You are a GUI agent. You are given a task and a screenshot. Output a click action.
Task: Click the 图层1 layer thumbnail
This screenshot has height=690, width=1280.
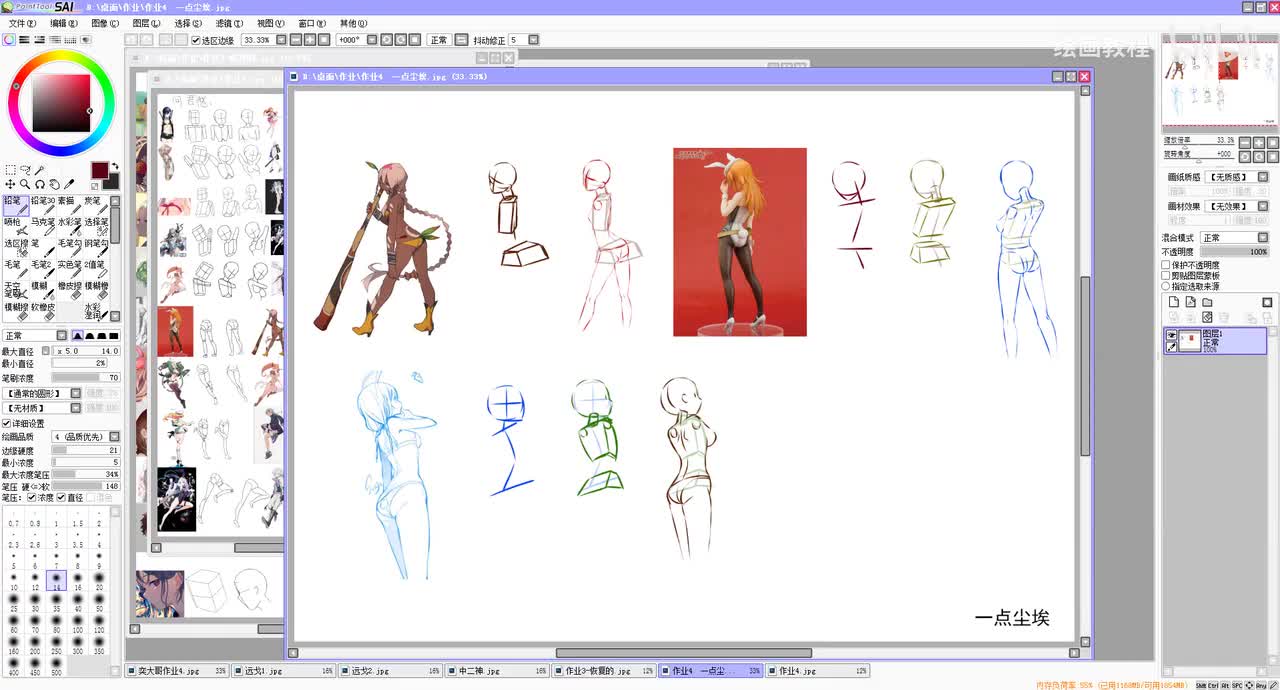click(x=1189, y=340)
